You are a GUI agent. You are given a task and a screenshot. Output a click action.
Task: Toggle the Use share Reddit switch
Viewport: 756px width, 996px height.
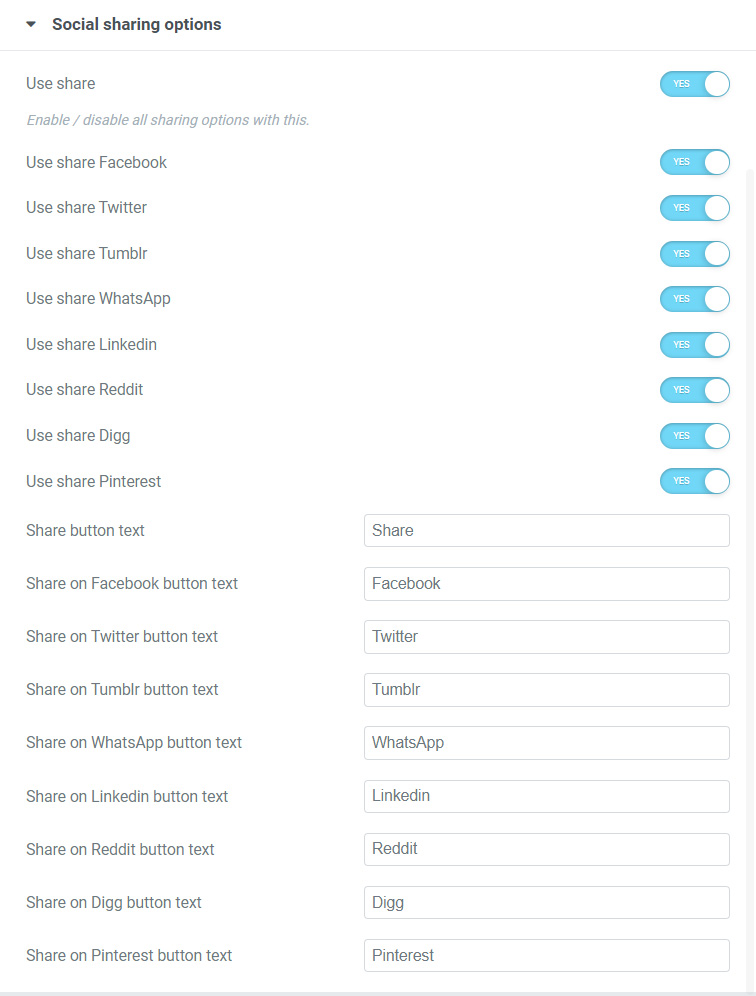[x=694, y=390]
